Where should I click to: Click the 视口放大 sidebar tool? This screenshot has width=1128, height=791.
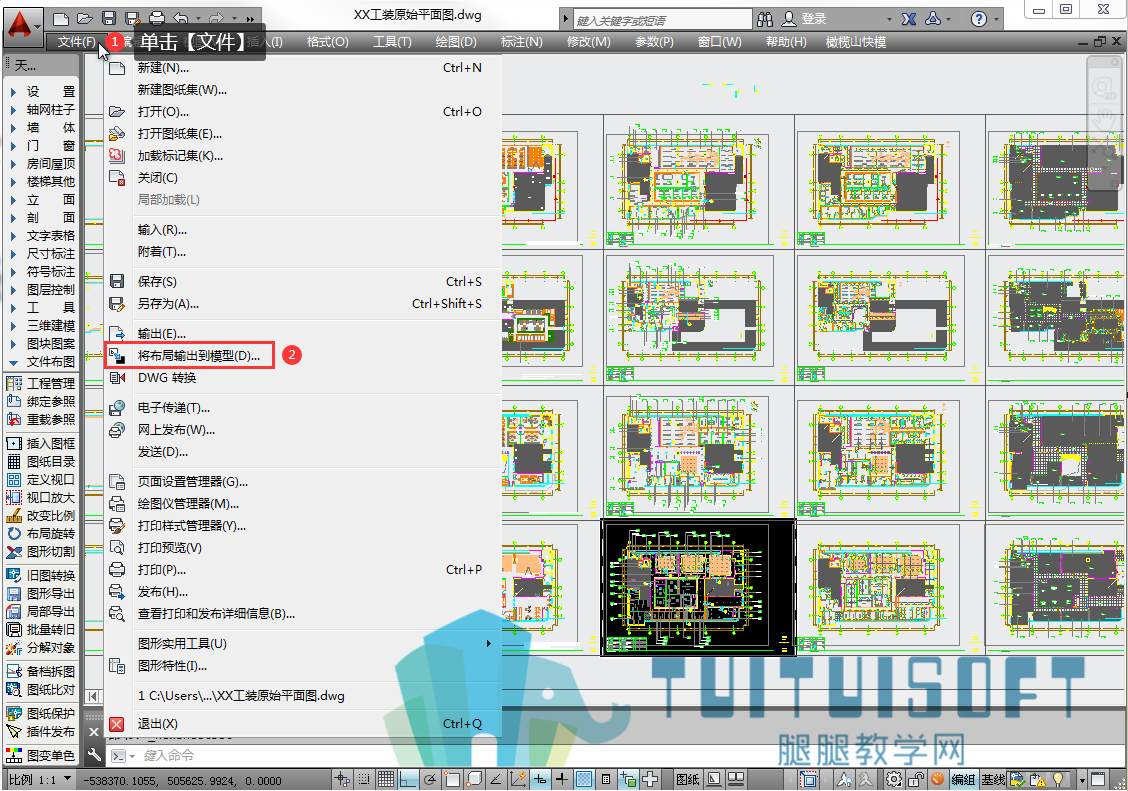[41, 498]
